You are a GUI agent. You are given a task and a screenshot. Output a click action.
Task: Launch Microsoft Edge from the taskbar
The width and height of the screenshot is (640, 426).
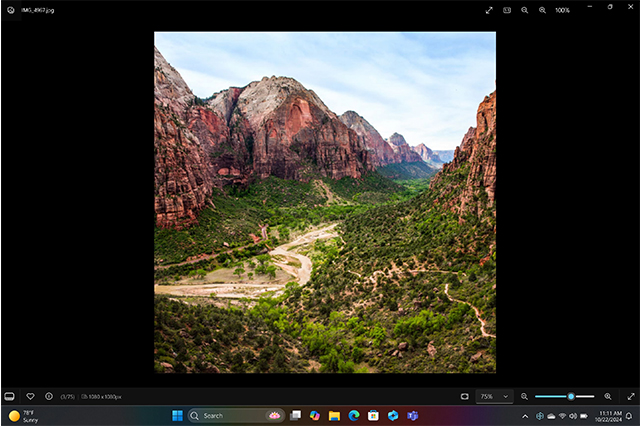pos(354,416)
